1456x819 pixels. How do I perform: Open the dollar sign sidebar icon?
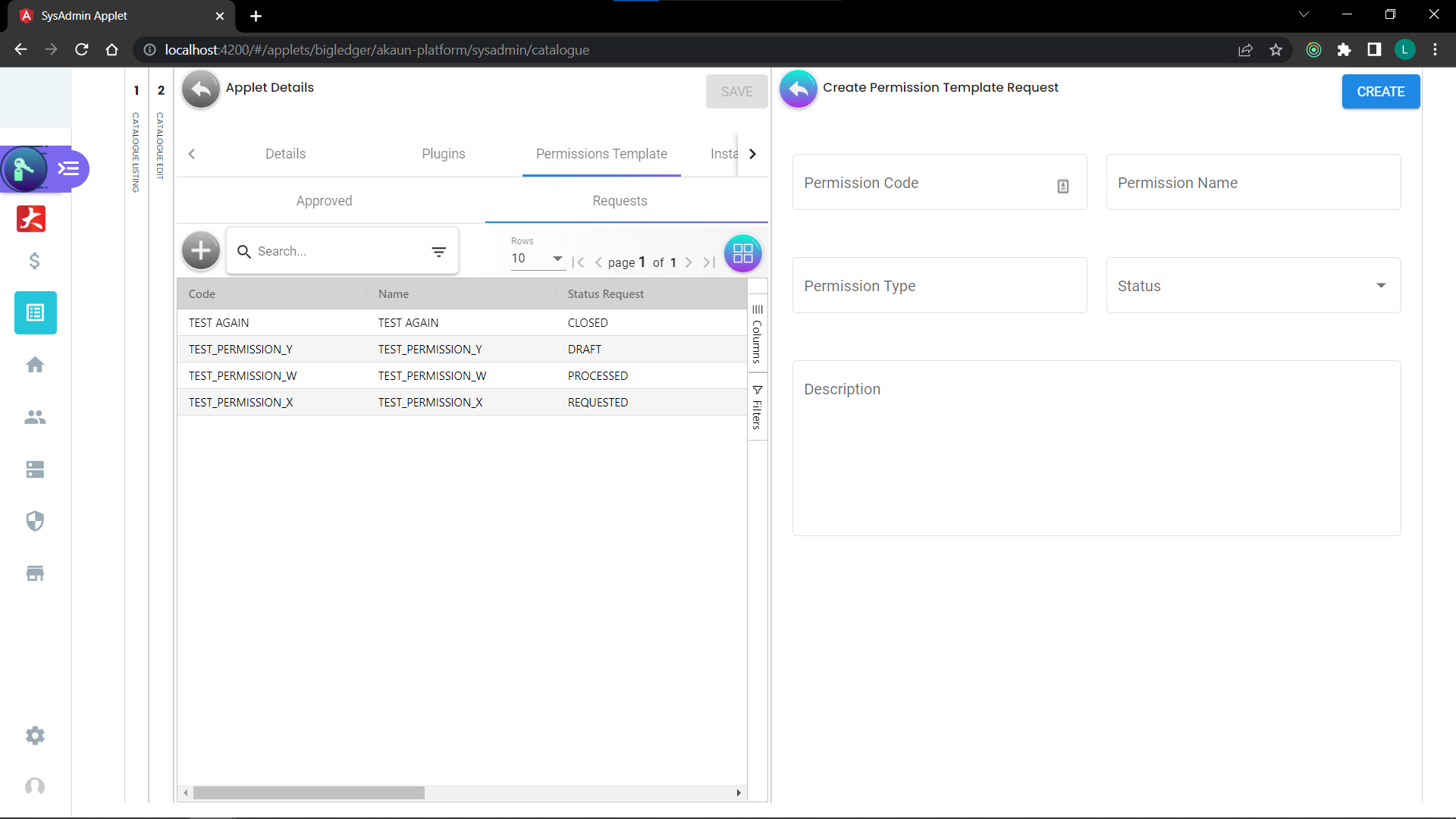35,262
